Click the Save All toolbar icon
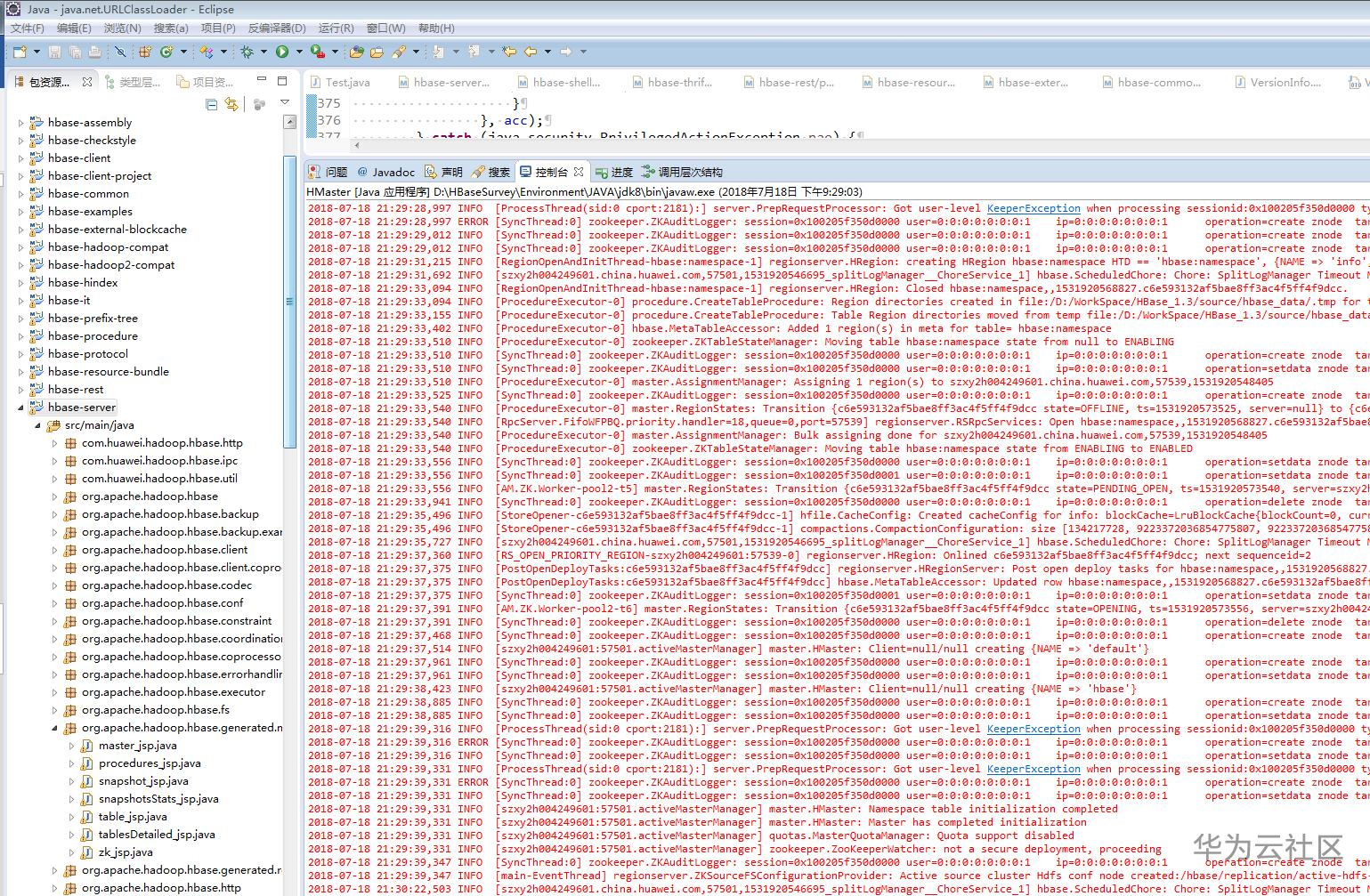1370x896 pixels. (75, 52)
